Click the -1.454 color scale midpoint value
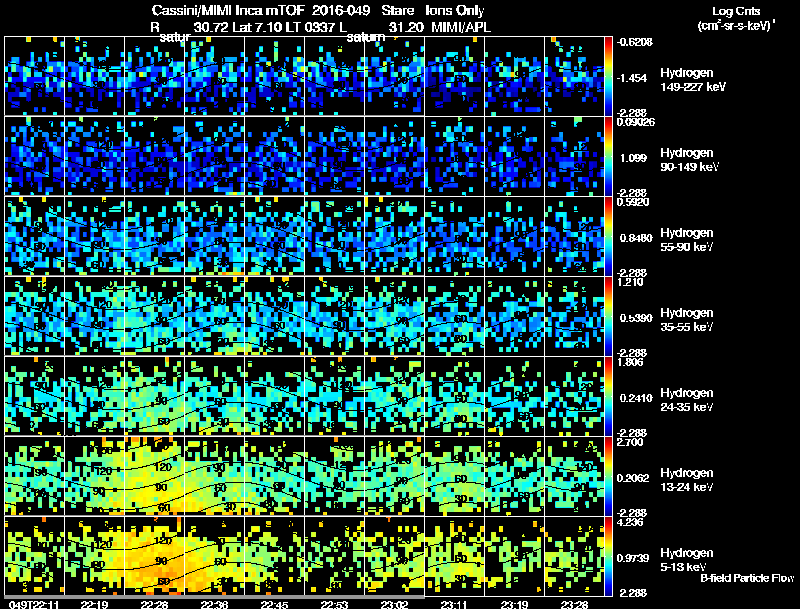The width and height of the screenshot is (800, 609). coord(632,78)
